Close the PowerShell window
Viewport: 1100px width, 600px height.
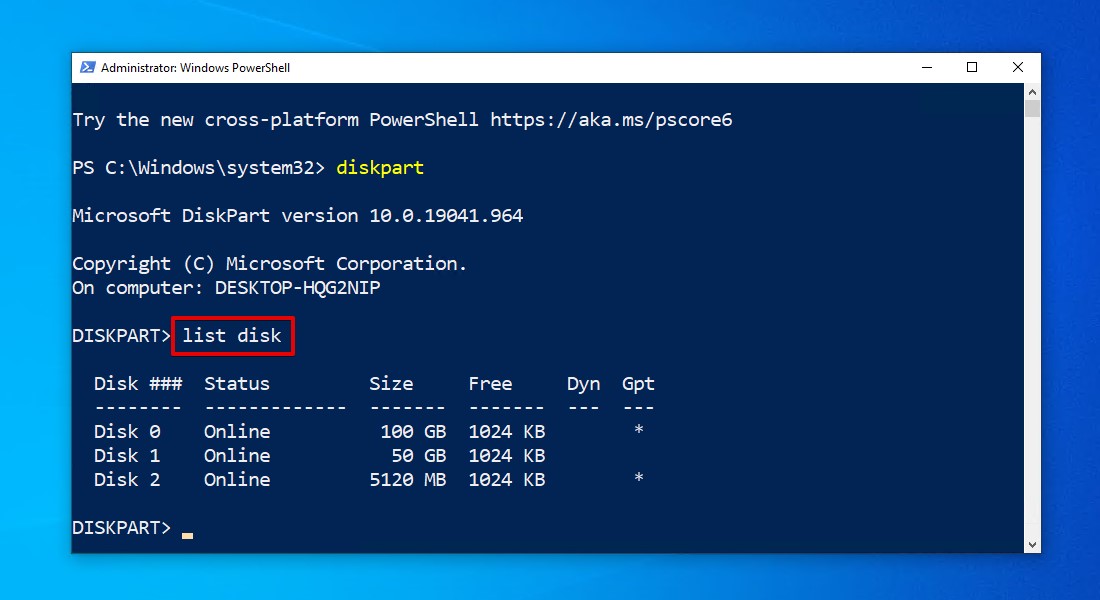(x=1018, y=67)
